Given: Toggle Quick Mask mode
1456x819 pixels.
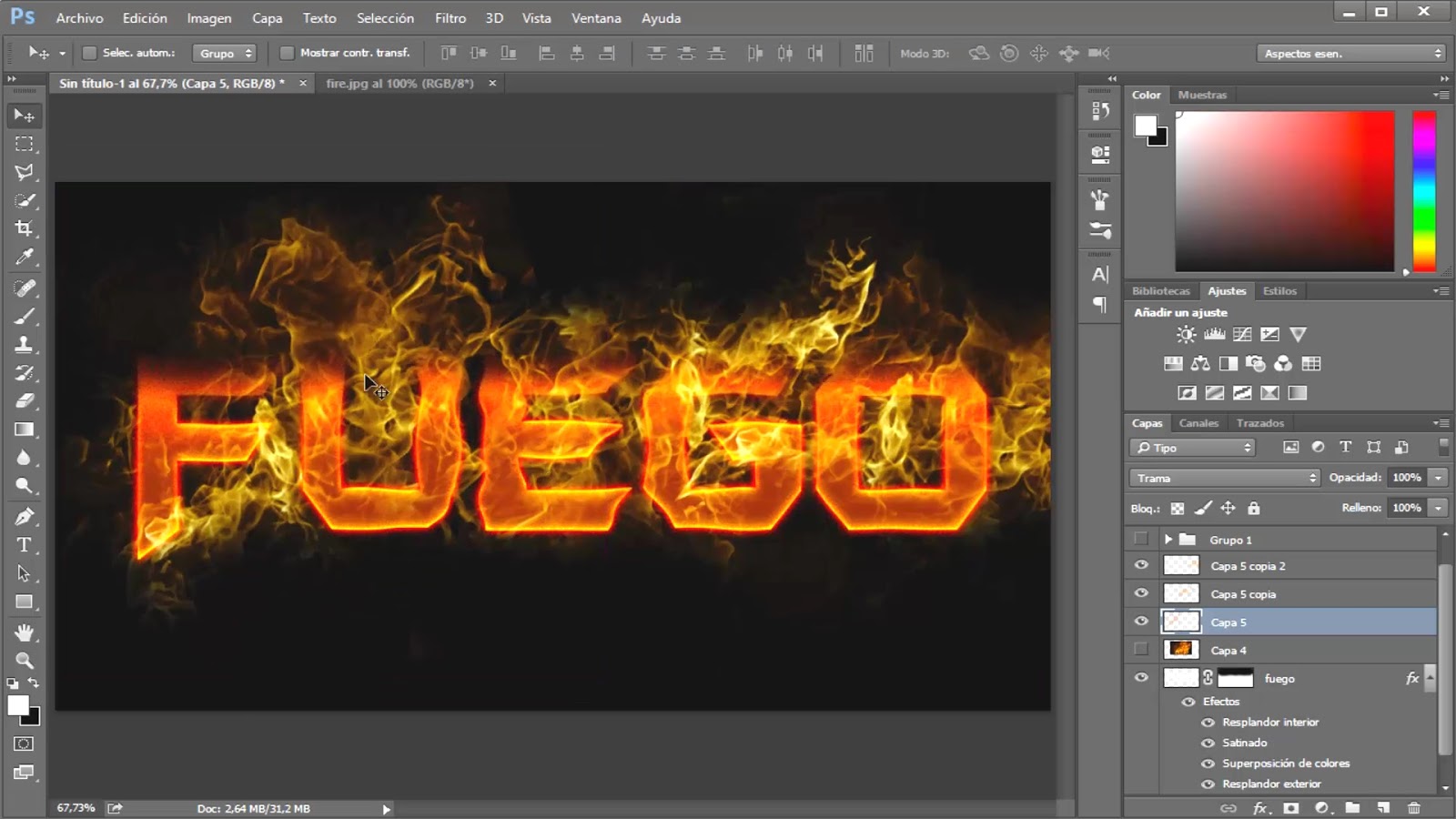Looking at the screenshot, I should click(24, 743).
